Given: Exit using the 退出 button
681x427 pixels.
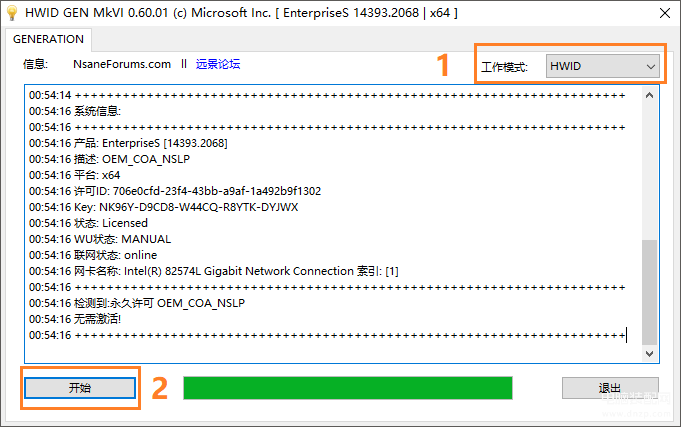Looking at the screenshot, I should click(x=610, y=387).
